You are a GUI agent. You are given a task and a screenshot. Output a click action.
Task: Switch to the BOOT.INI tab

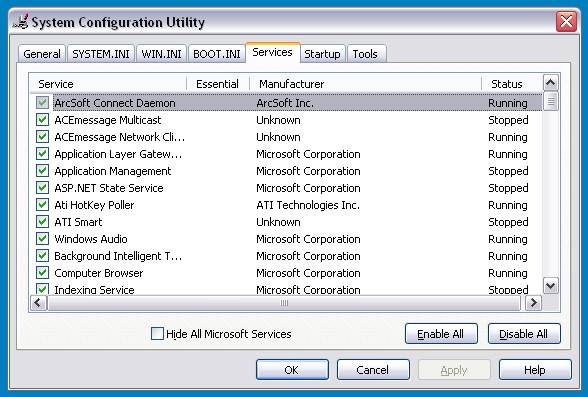[x=216, y=54]
